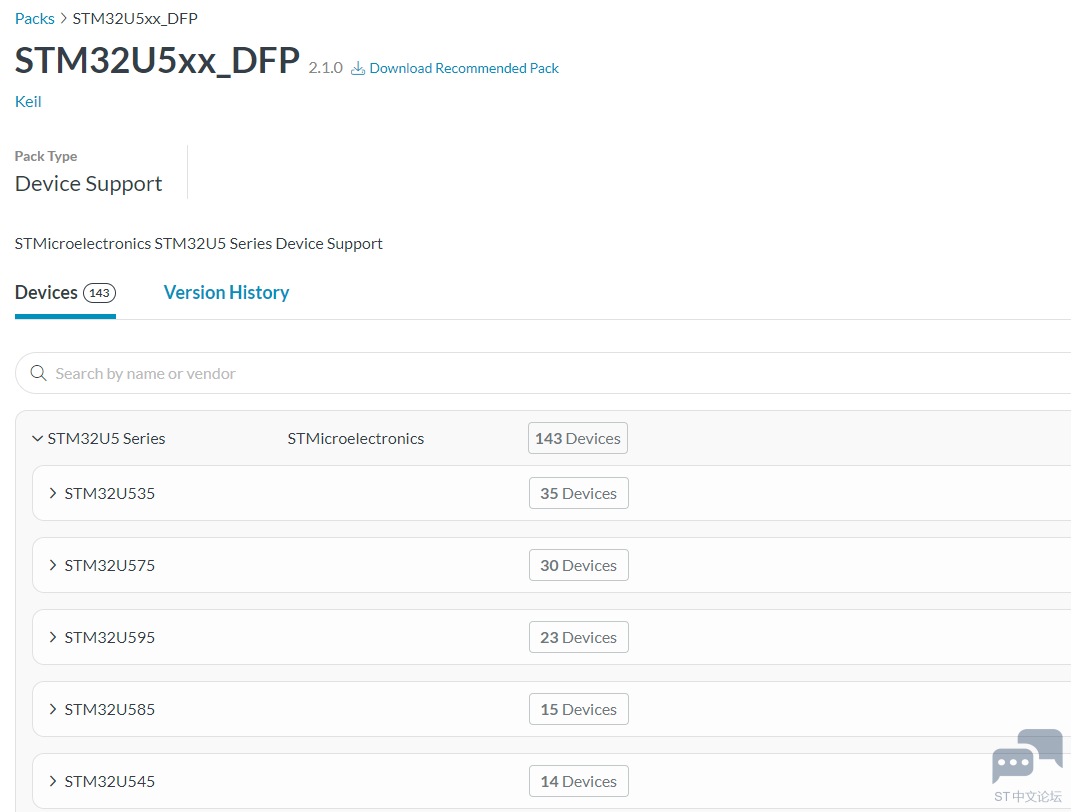1071x812 pixels.
Task: Collapse the STM32U5 Series group
Action: click(38, 438)
